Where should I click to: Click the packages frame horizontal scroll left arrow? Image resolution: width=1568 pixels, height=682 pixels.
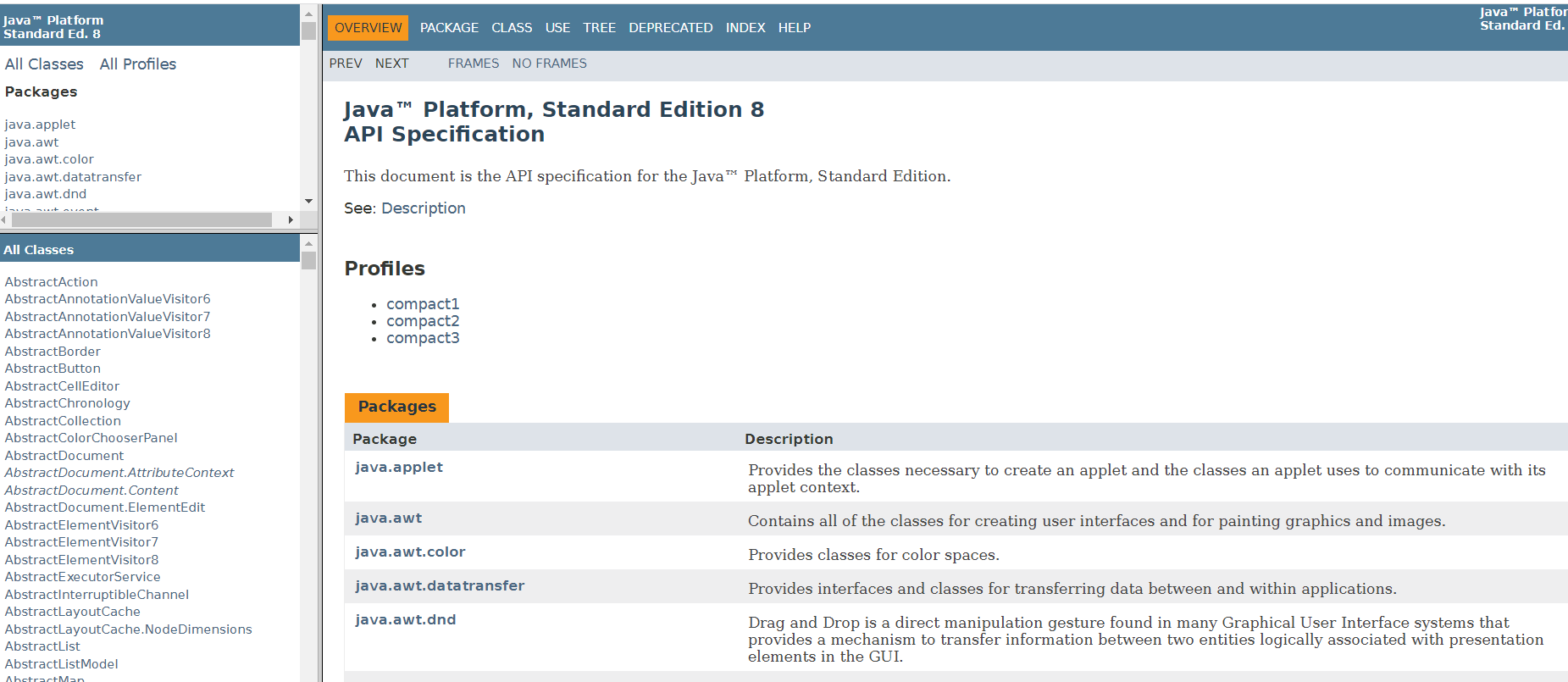pos(4,220)
